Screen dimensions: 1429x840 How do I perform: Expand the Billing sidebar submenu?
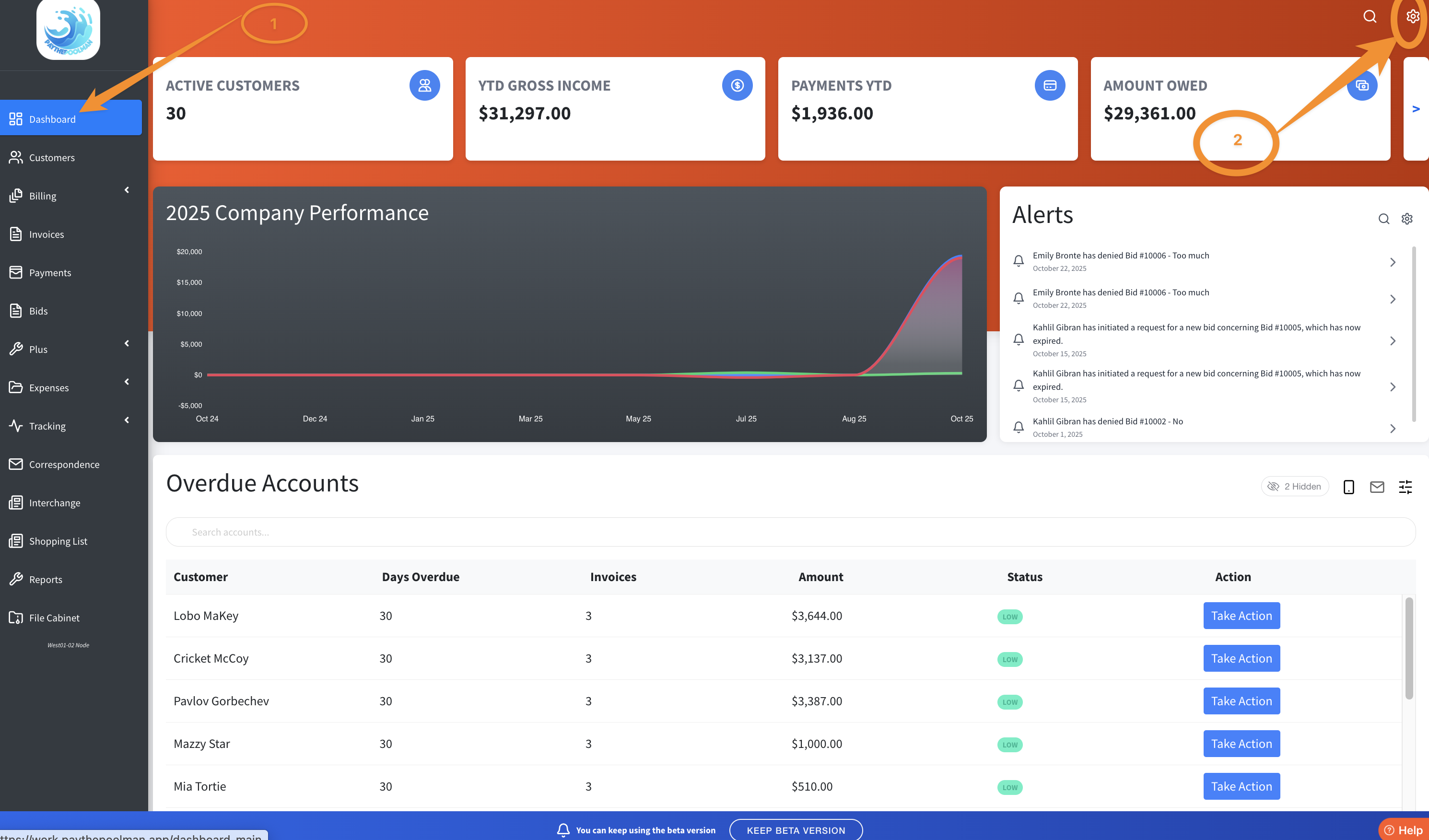point(127,190)
